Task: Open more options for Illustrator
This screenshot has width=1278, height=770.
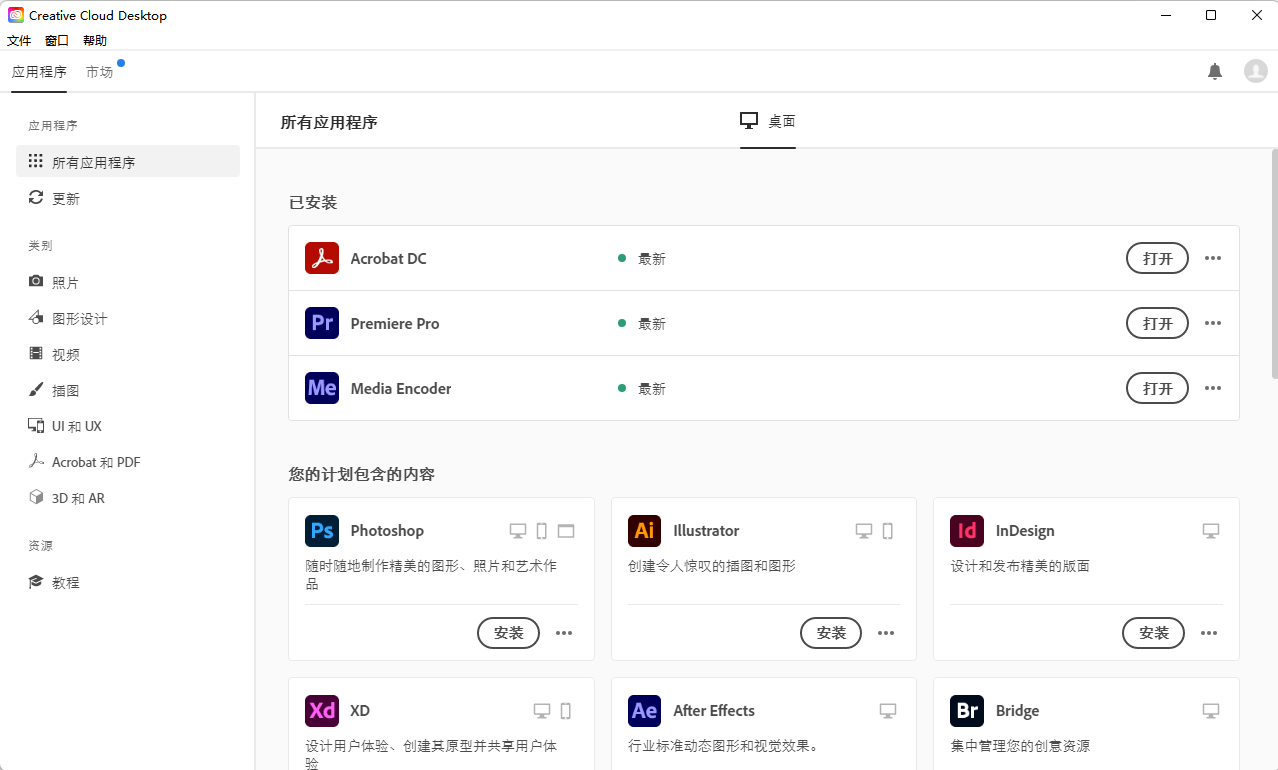Action: pos(886,633)
